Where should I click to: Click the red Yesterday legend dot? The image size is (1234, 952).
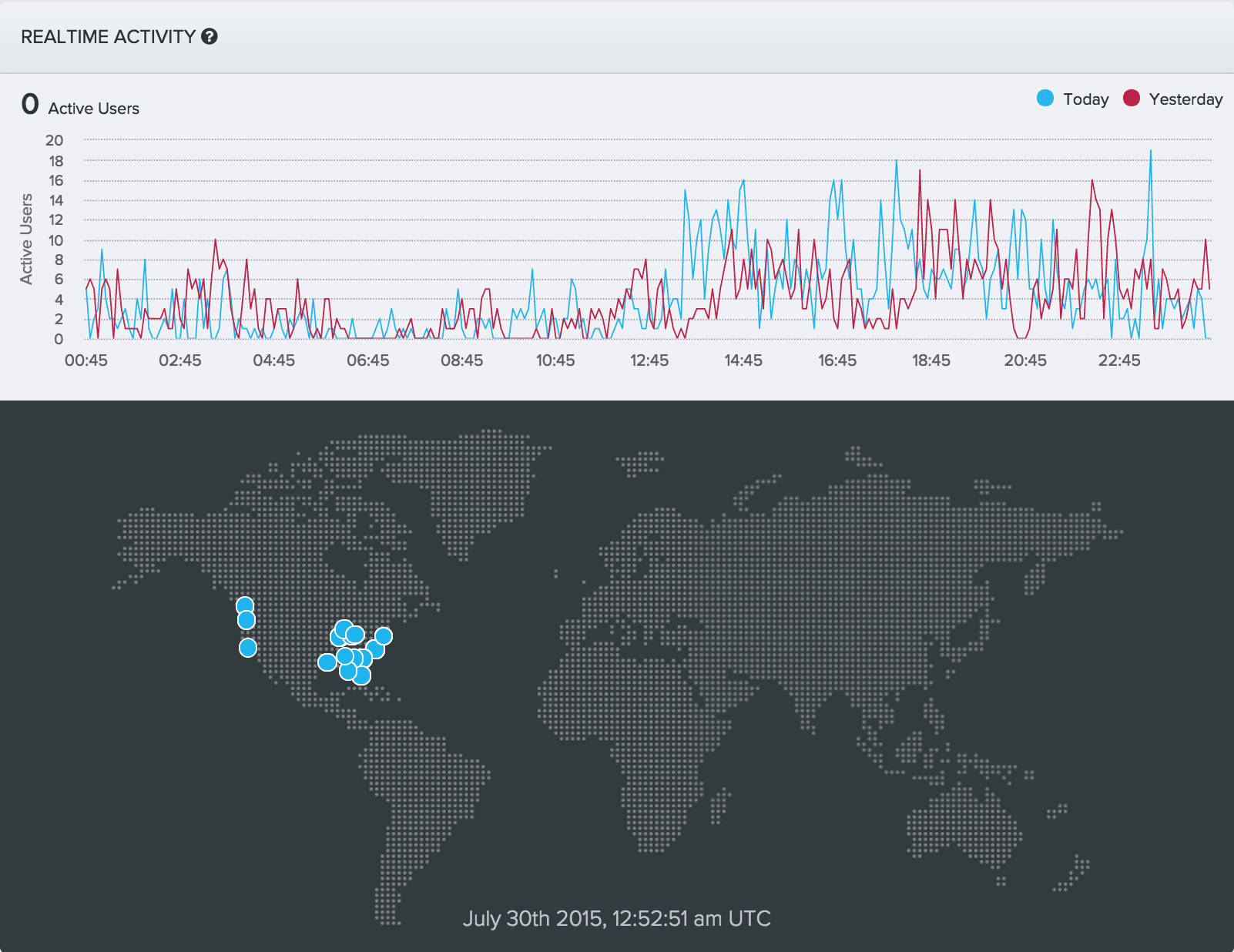[1131, 98]
